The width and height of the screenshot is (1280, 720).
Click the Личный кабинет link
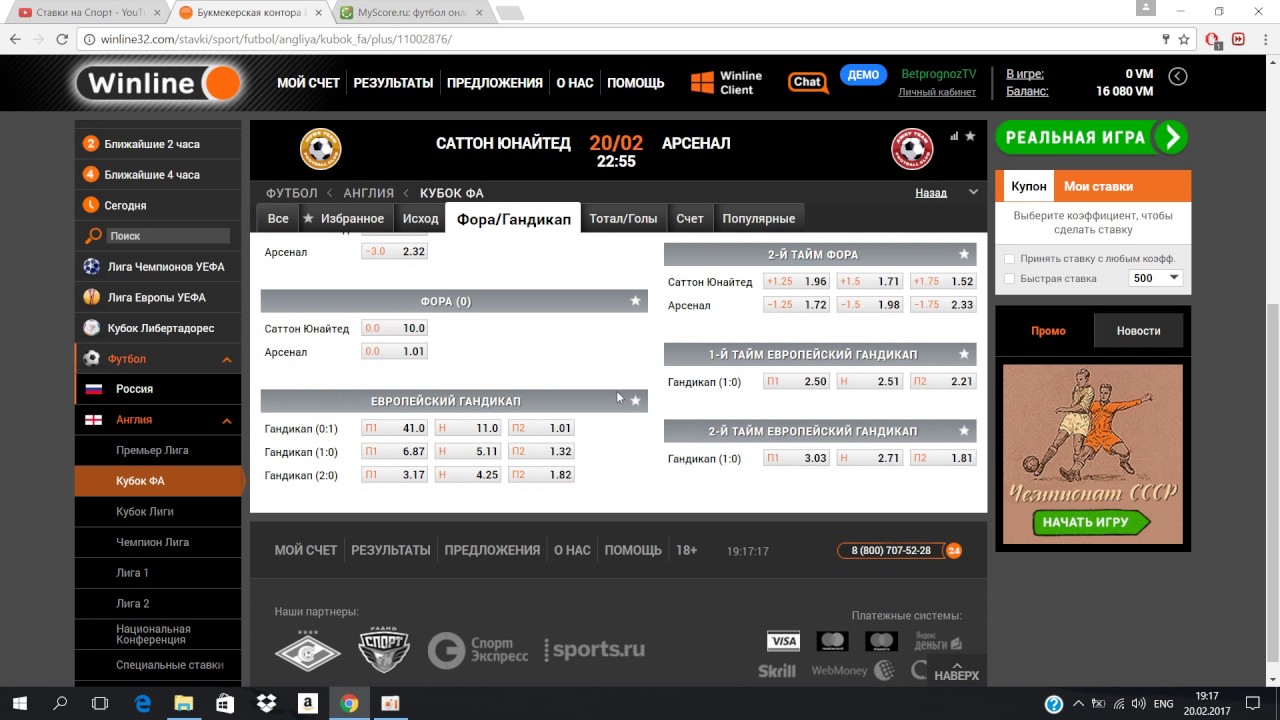click(937, 92)
